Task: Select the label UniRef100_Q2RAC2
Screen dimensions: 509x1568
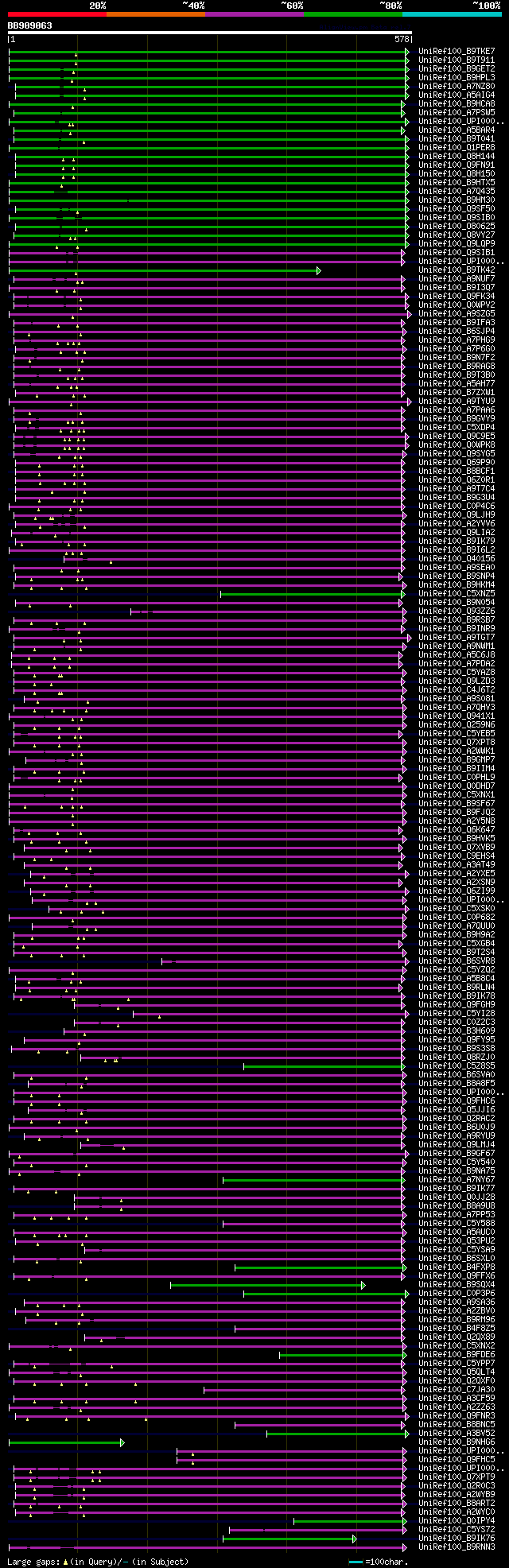Action: pyautogui.click(x=457, y=1118)
